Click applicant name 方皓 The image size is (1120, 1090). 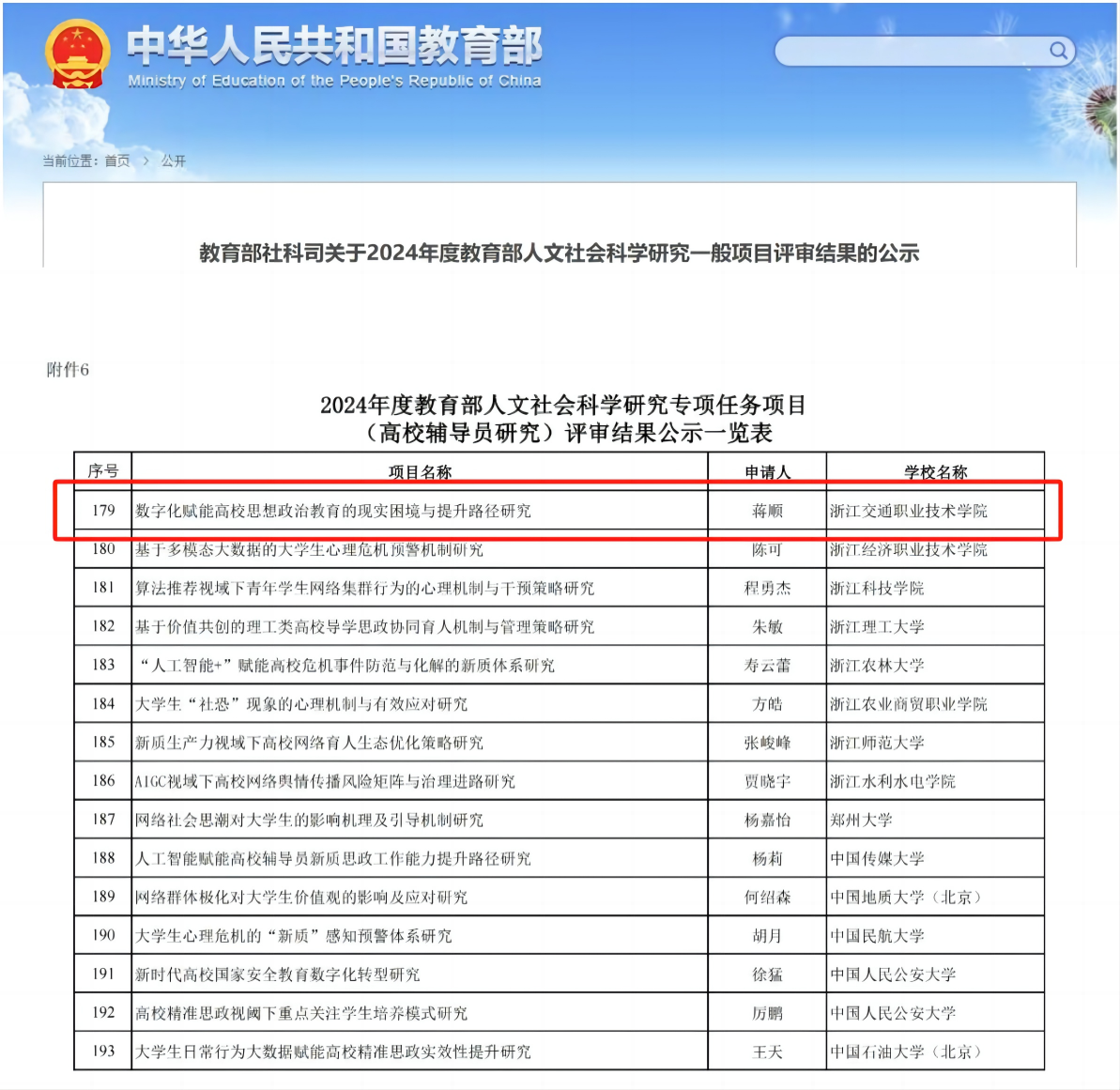tap(767, 704)
